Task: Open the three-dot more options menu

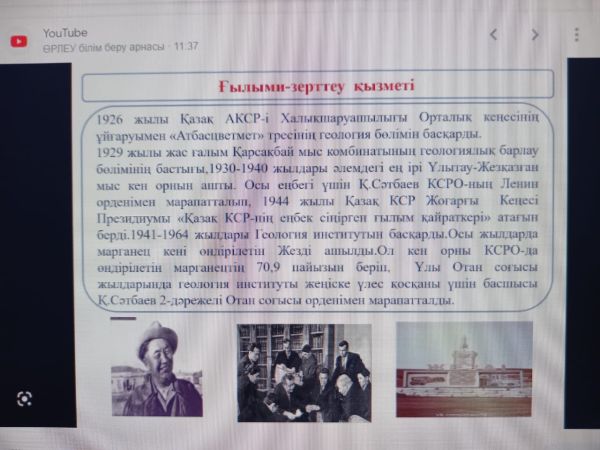Action: 577,35
